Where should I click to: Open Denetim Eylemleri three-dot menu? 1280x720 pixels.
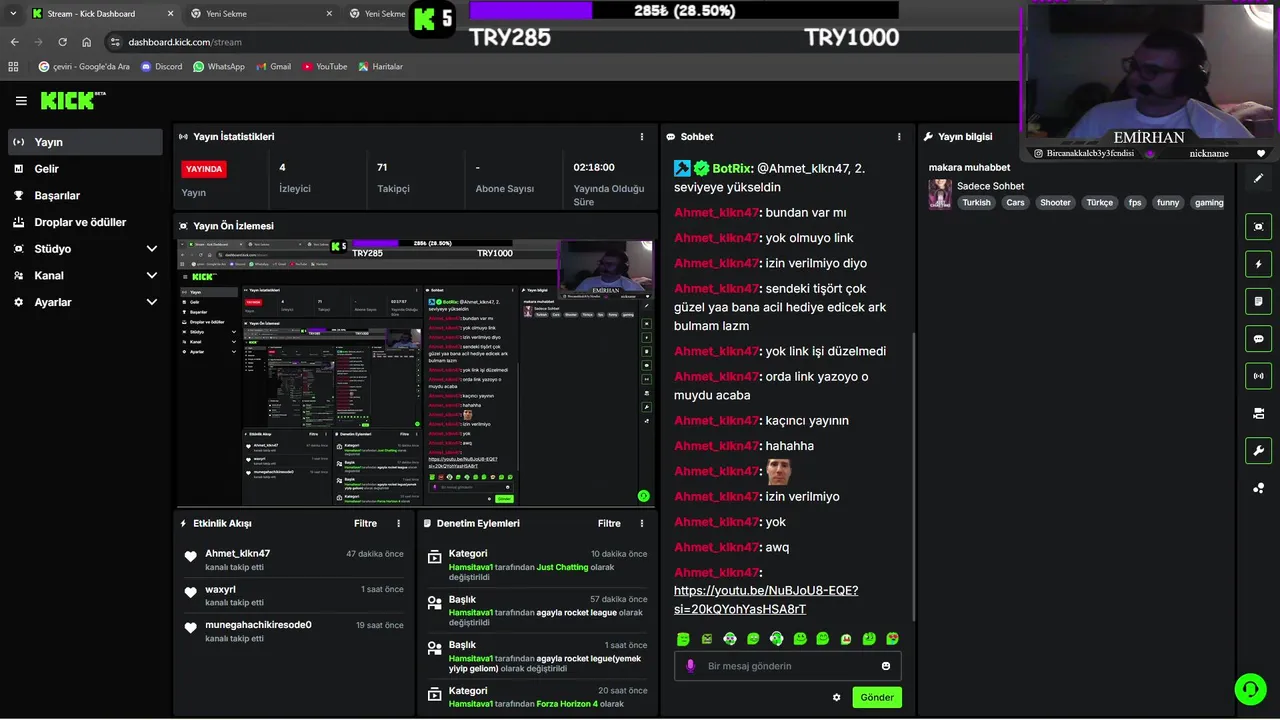tap(642, 523)
